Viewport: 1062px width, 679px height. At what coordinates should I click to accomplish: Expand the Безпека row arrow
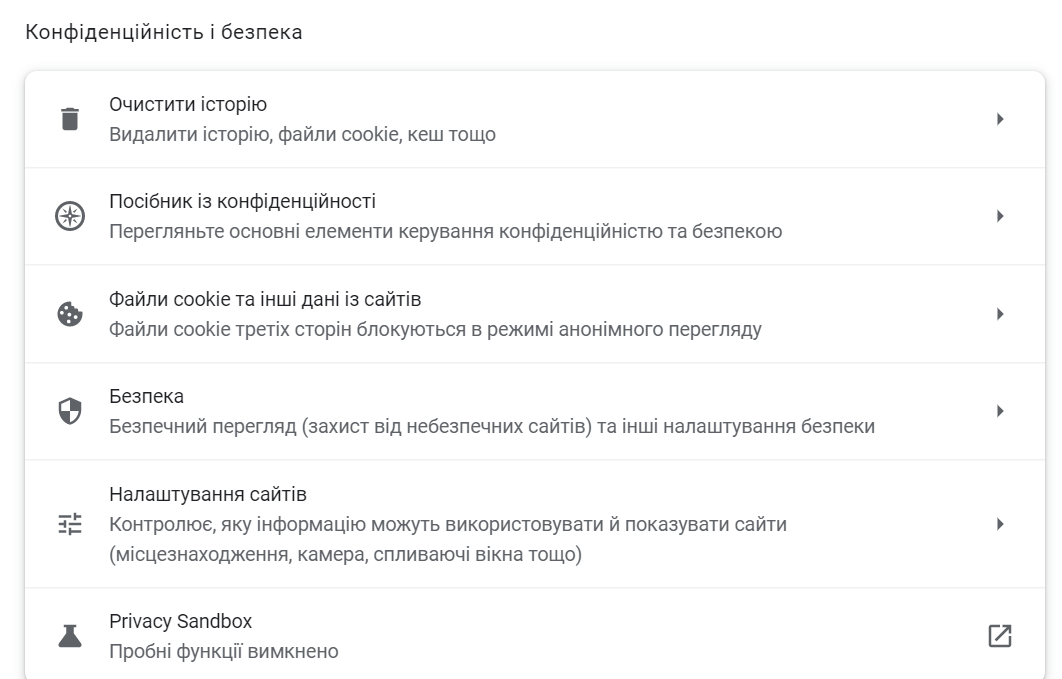click(1000, 411)
